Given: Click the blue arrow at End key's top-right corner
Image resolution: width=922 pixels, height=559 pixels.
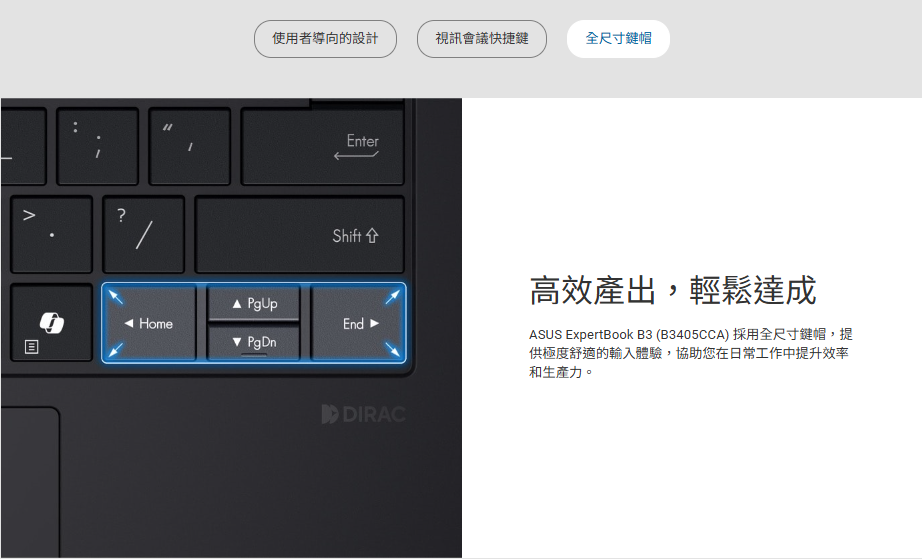Looking at the screenshot, I should coord(393,297).
